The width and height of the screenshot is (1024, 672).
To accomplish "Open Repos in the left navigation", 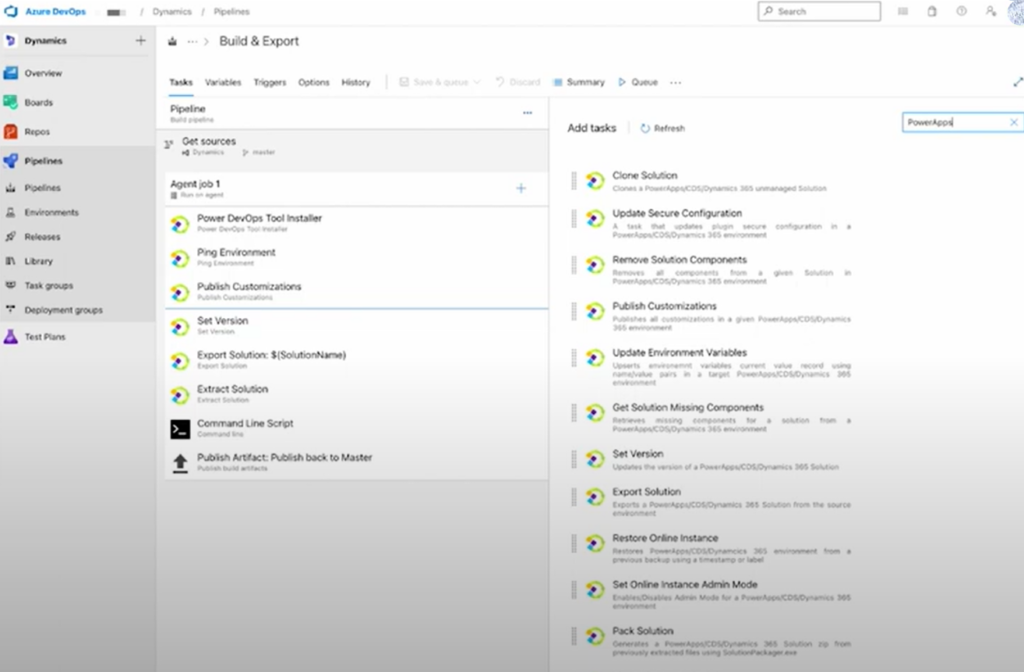I will [37, 131].
